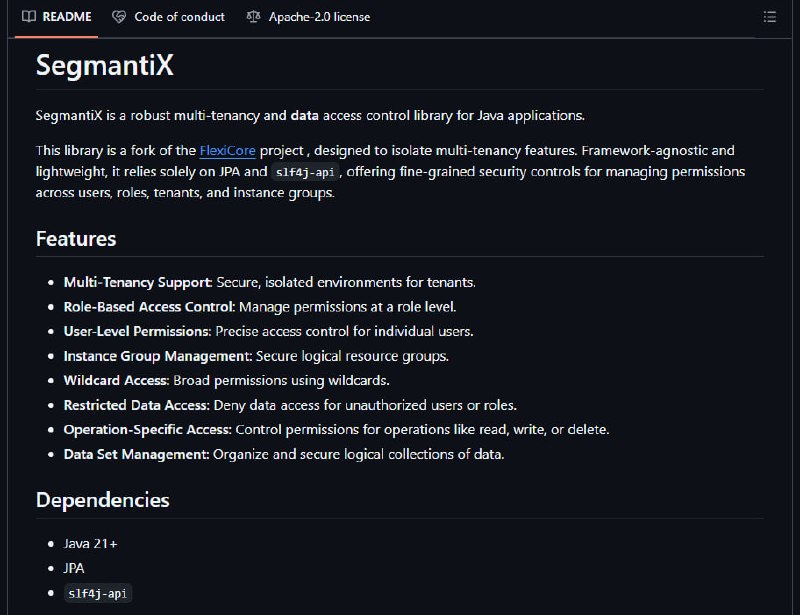Click the Java 21+ dependency item

point(90,544)
